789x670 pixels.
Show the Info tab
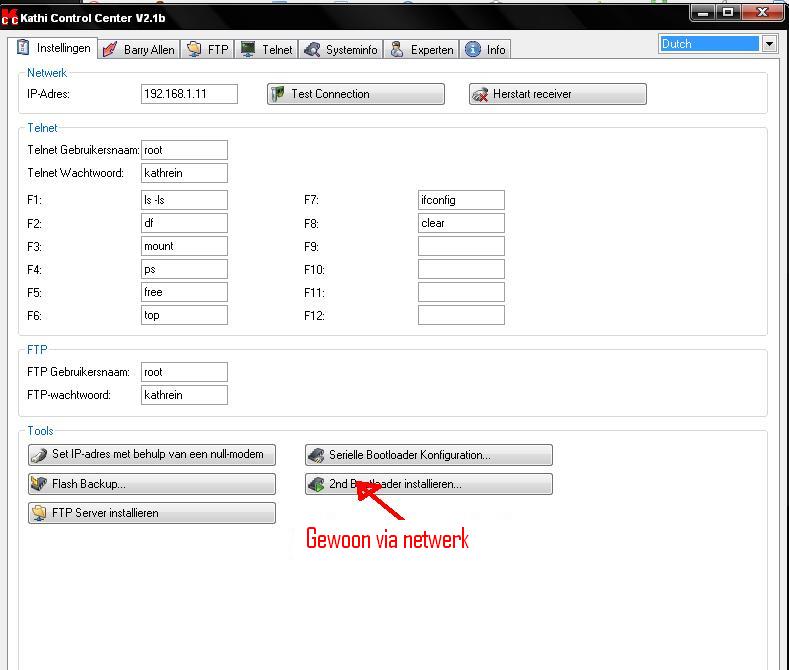(485, 49)
